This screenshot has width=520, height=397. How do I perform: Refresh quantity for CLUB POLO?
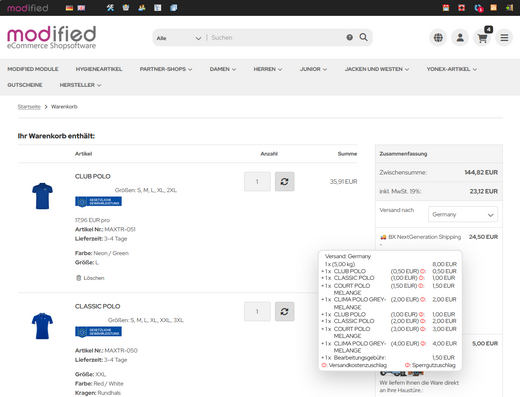click(284, 181)
